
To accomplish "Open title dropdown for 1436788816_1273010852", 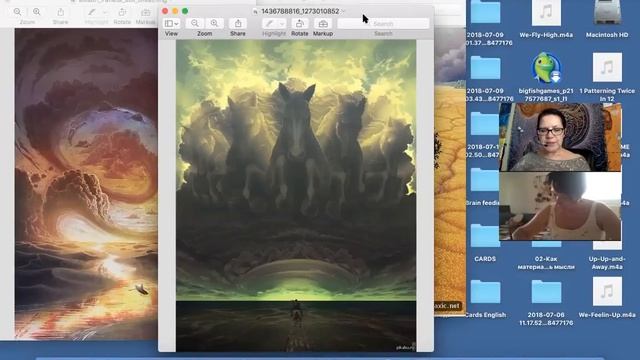I will pos(343,11).
